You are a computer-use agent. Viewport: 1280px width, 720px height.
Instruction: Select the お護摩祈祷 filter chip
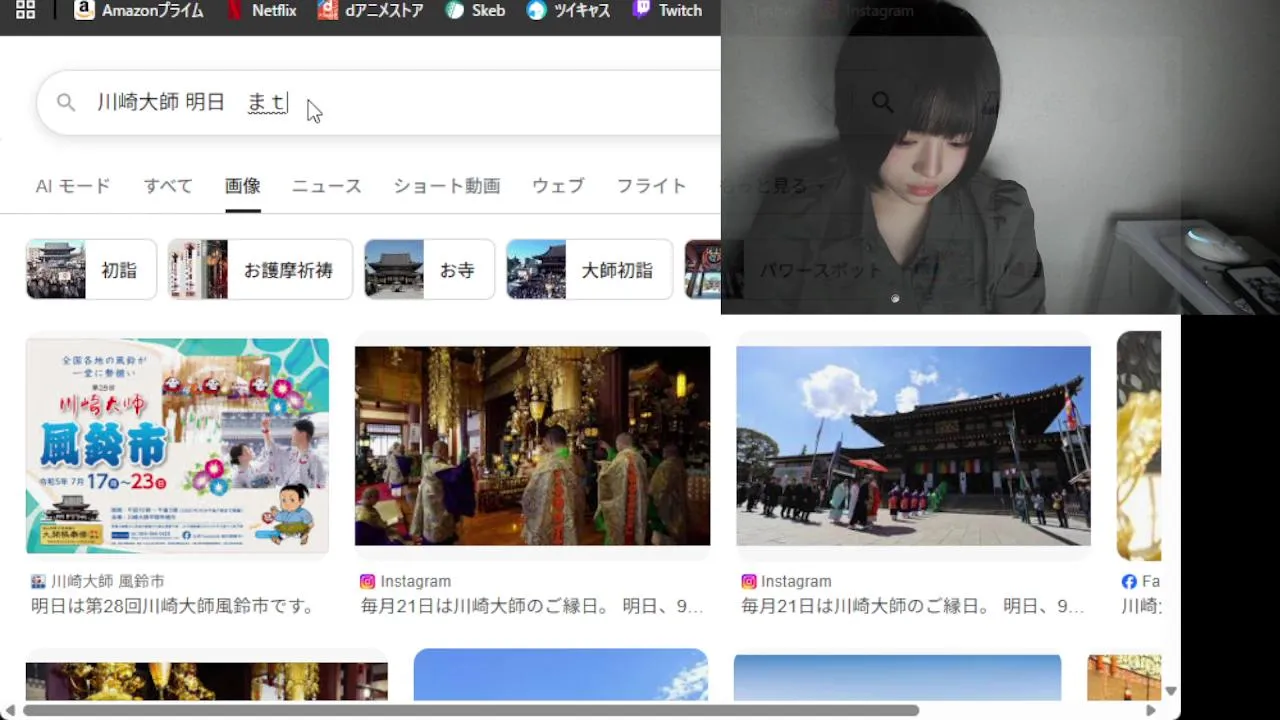(260, 269)
